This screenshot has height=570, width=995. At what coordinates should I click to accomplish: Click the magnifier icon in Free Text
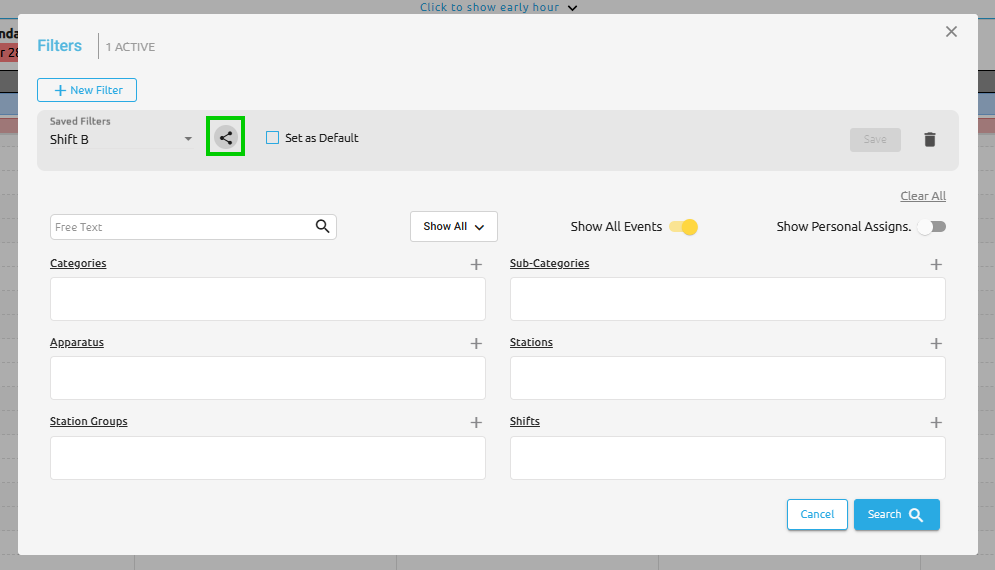[322, 227]
